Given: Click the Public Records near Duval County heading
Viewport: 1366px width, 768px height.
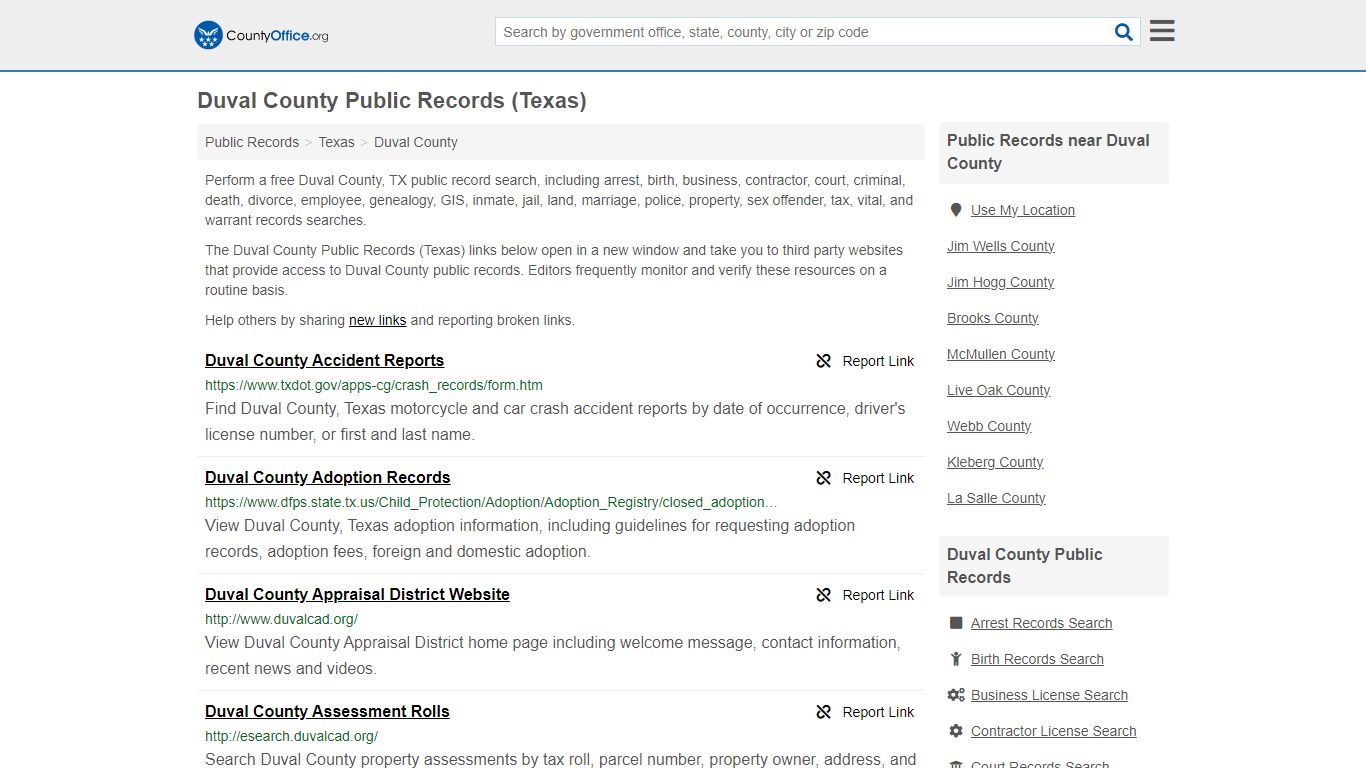Looking at the screenshot, I should pyautogui.click(x=1048, y=152).
